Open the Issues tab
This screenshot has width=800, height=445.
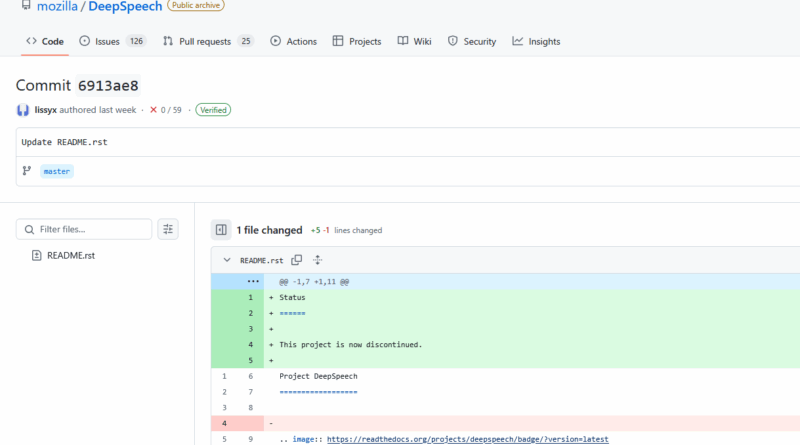(x=112, y=41)
